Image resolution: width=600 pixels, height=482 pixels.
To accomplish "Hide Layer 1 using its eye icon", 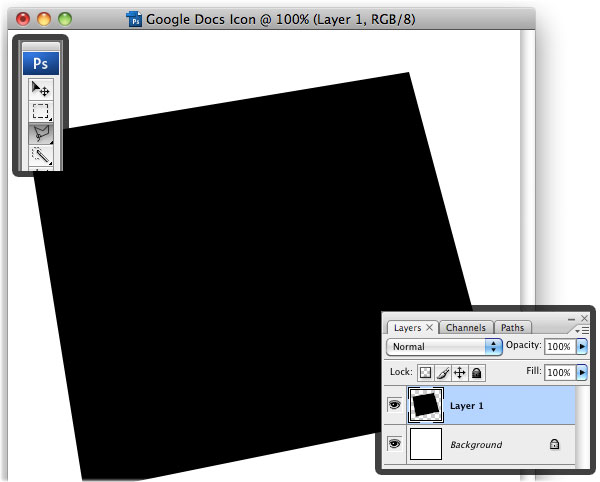I will (395, 405).
